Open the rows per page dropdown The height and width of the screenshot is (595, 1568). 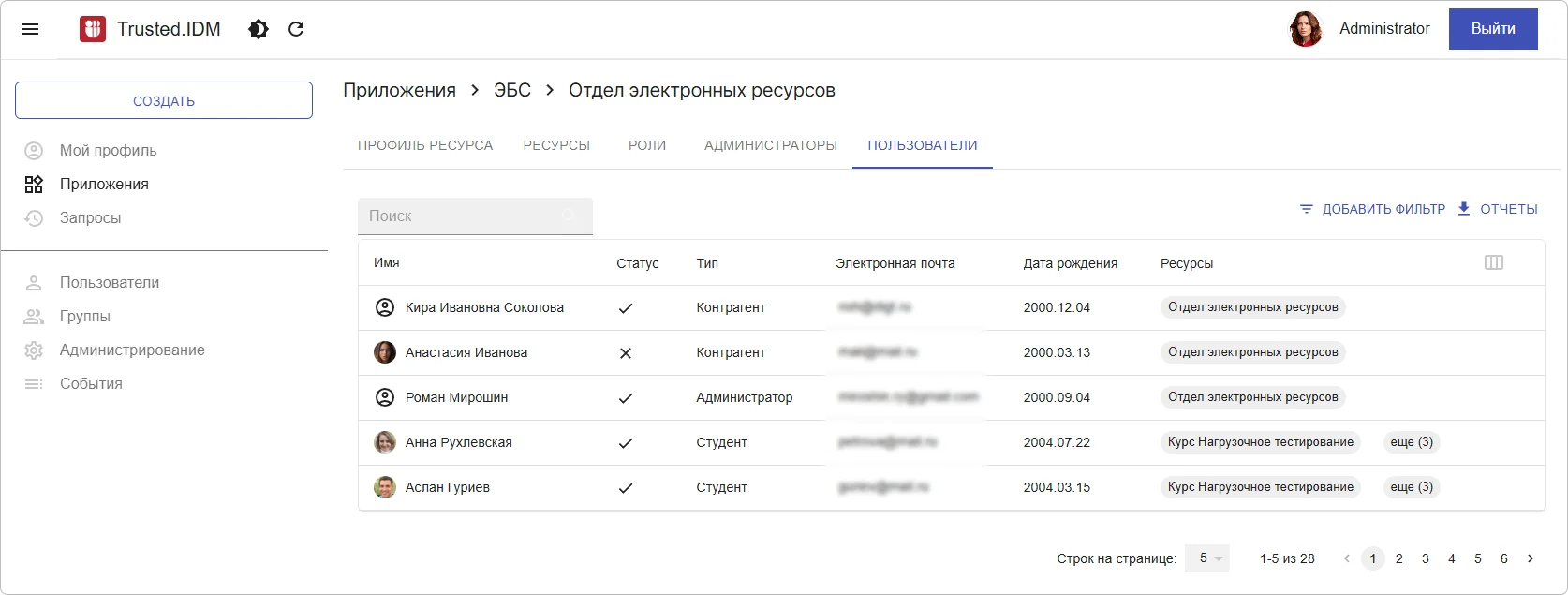pyautogui.click(x=1207, y=558)
